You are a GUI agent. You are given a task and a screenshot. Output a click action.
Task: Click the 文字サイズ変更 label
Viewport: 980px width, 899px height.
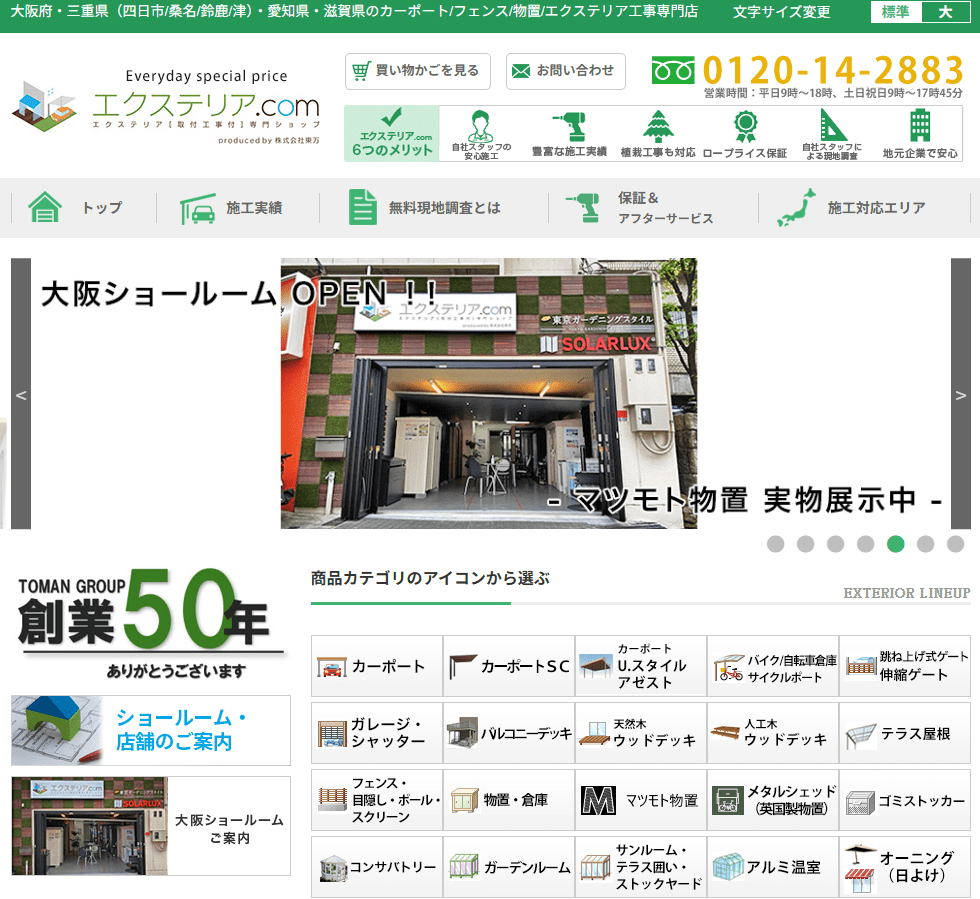[781, 12]
